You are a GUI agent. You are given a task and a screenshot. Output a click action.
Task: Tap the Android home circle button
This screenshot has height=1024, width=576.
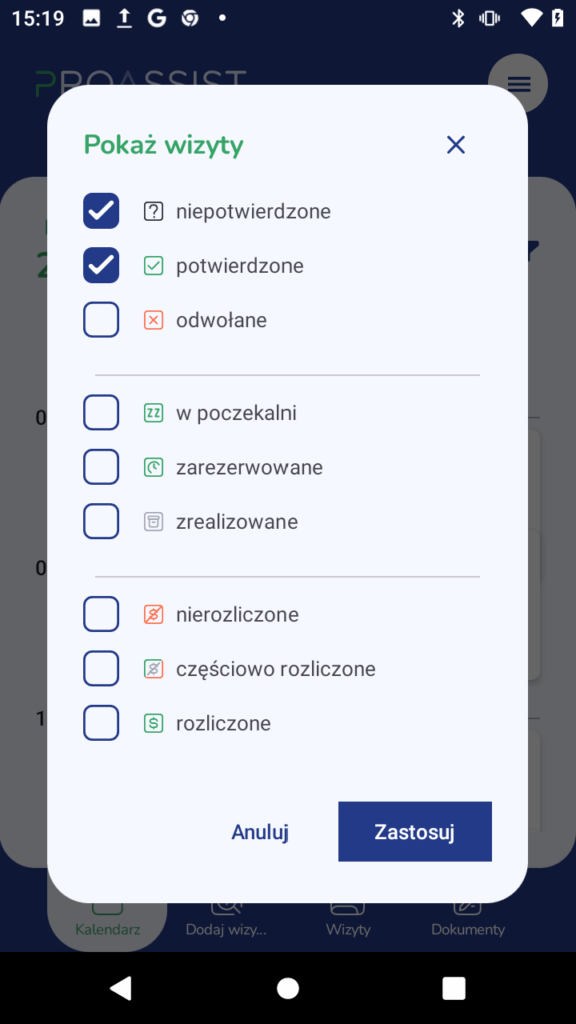(288, 987)
